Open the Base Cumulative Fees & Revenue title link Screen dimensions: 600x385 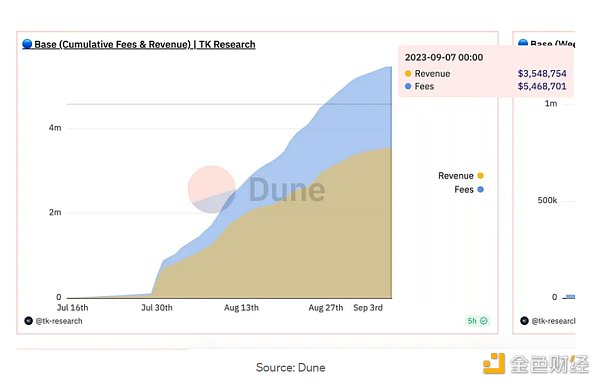[145, 44]
